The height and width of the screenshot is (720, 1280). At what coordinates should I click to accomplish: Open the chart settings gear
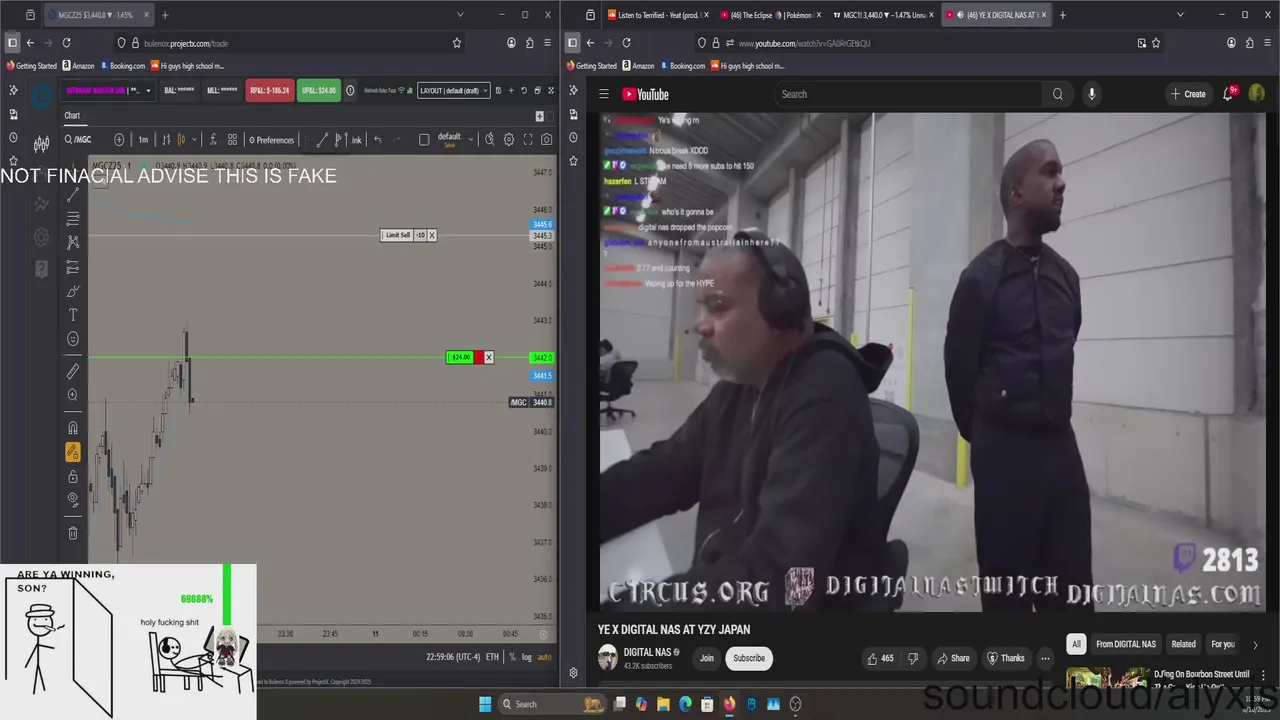pyautogui.click(x=509, y=140)
